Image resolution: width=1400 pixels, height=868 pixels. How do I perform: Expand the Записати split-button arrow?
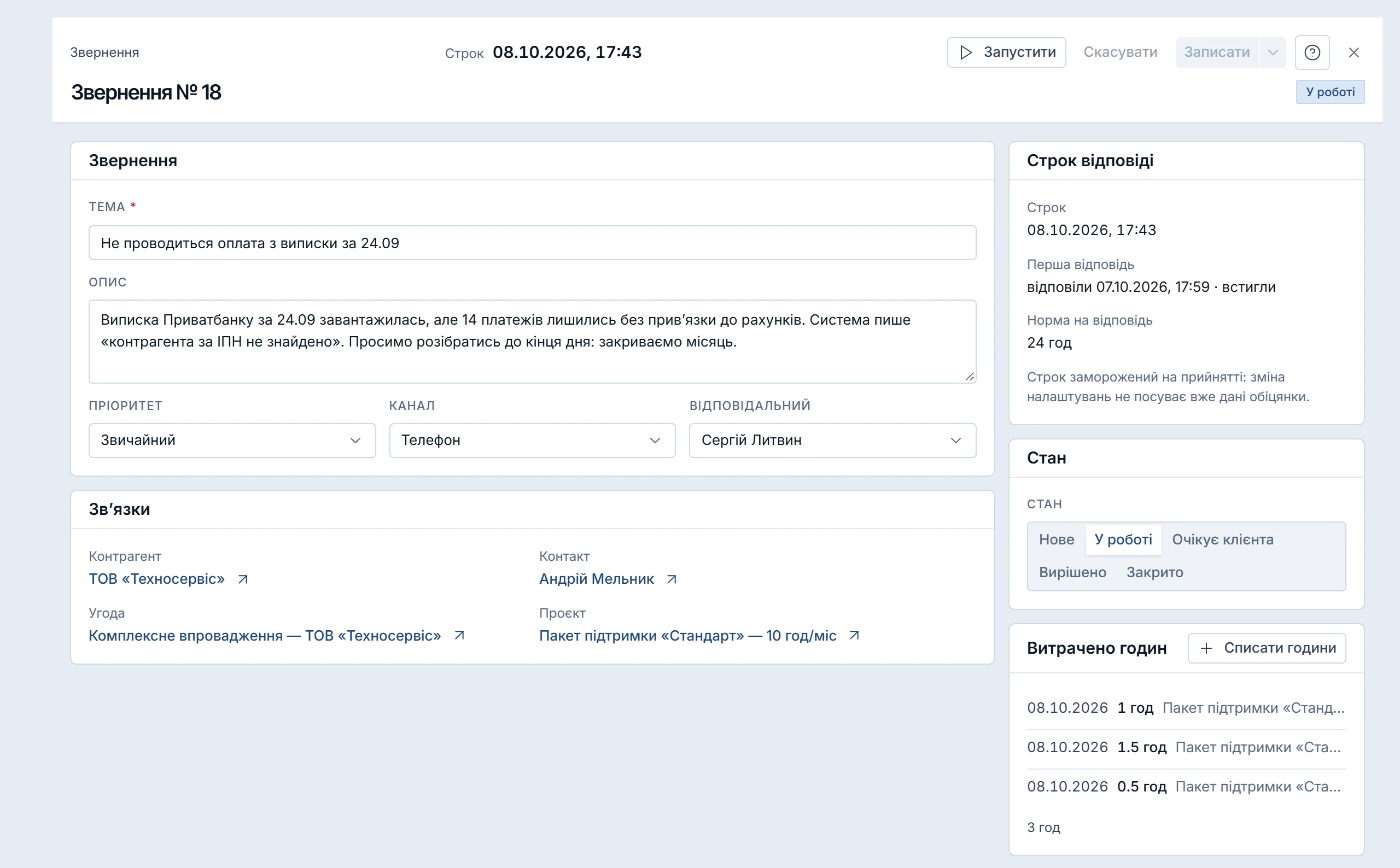pos(1273,52)
